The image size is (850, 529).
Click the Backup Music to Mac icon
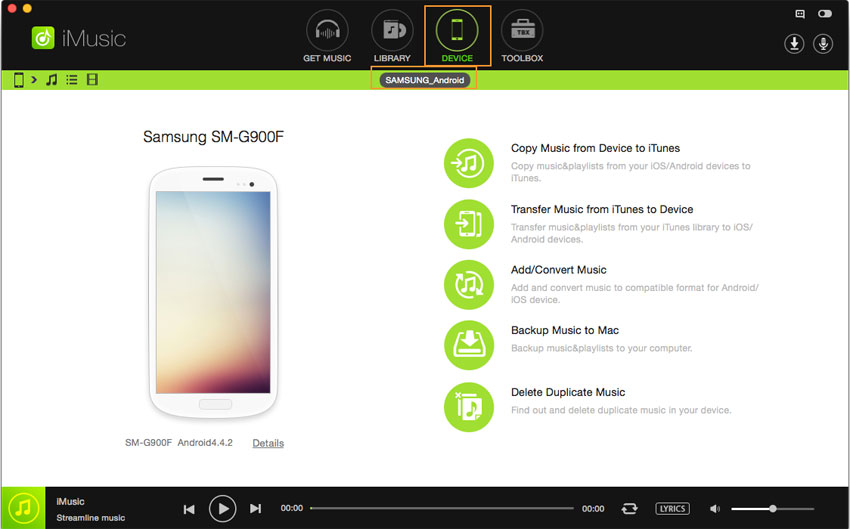coord(469,345)
